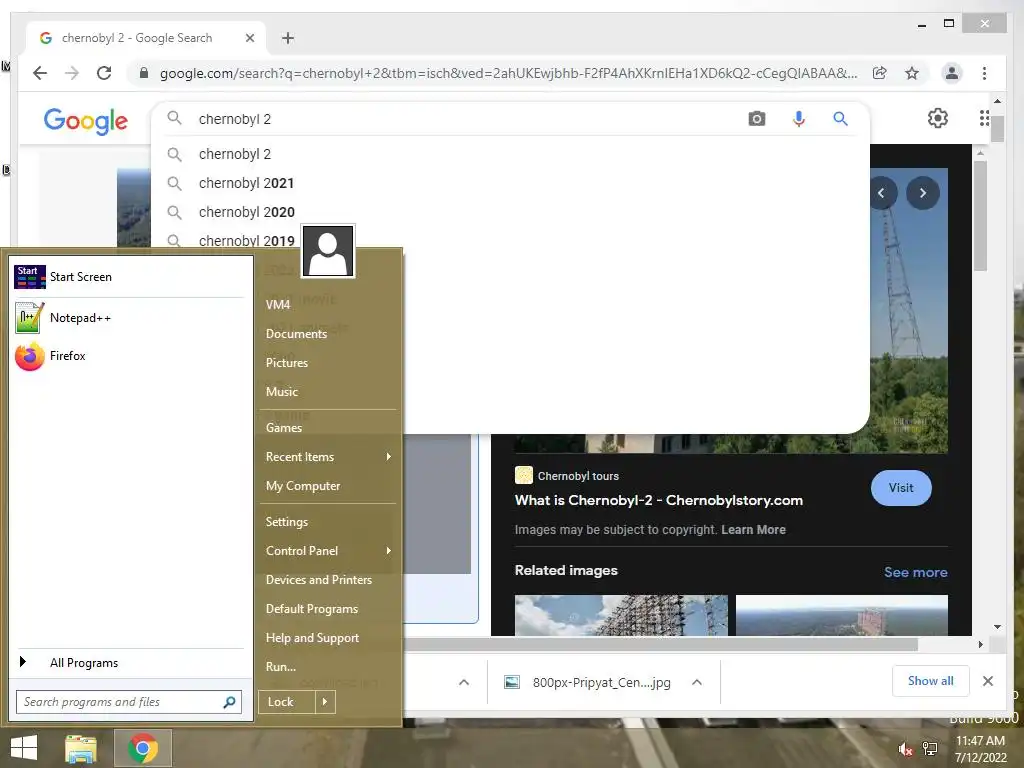Close the downloads bar
Viewport: 1024px width, 768px height.
tap(987, 681)
